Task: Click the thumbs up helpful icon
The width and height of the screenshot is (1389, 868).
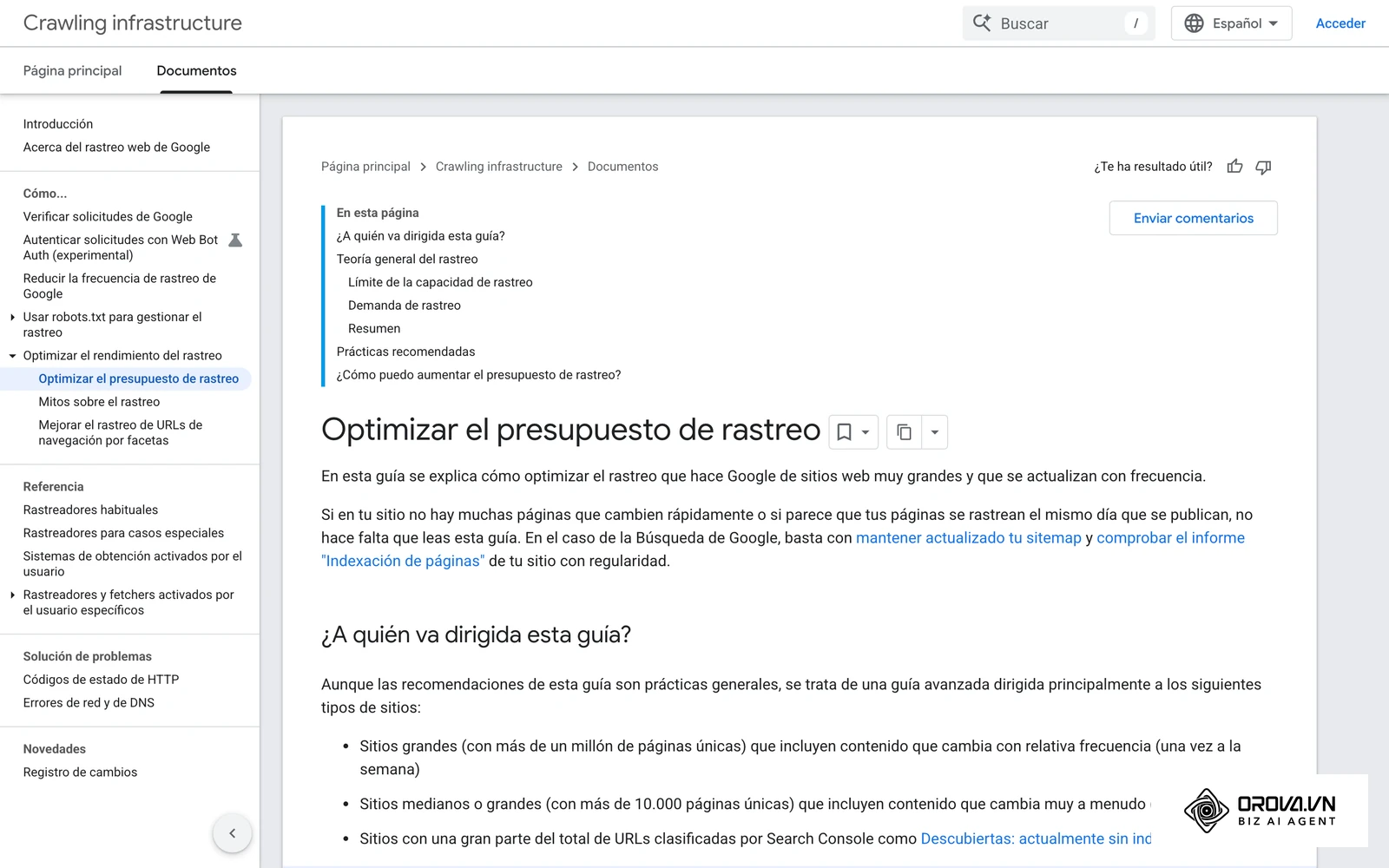Action: pyautogui.click(x=1234, y=167)
